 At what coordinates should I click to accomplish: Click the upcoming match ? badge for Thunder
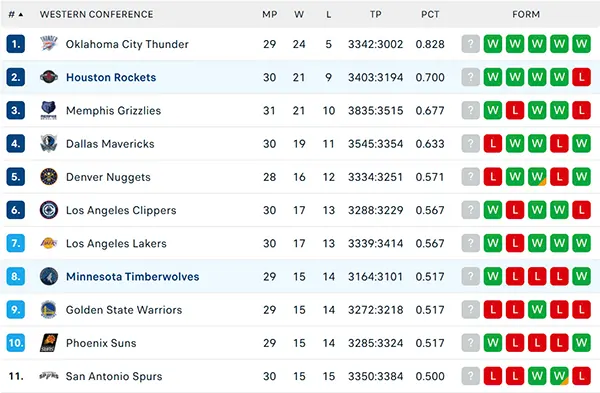click(x=471, y=44)
